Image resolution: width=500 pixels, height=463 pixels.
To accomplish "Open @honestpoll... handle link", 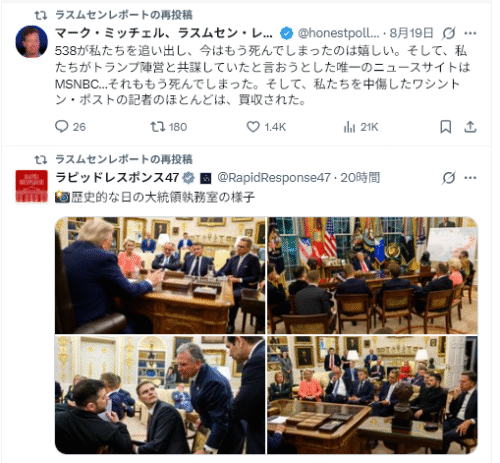I will point(338,33).
